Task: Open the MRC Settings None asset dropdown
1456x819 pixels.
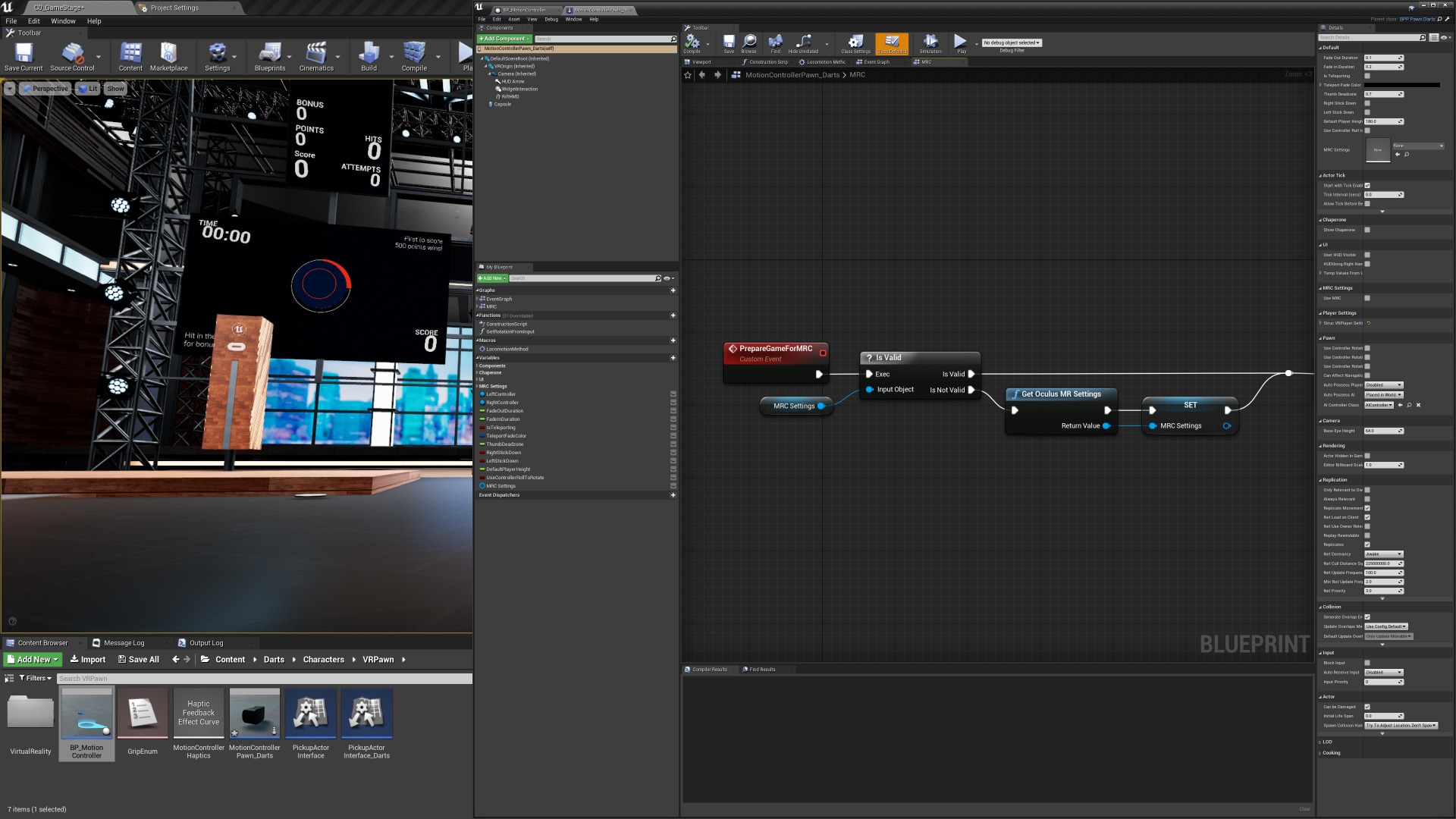Action: (1417, 146)
